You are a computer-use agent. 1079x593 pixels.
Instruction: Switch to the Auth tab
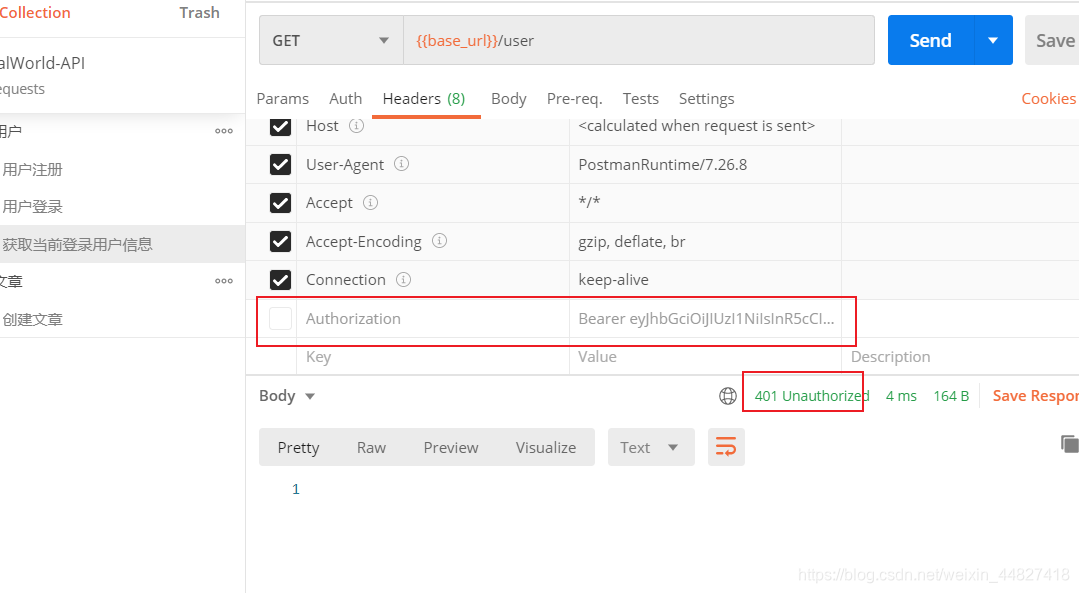tap(345, 99)
